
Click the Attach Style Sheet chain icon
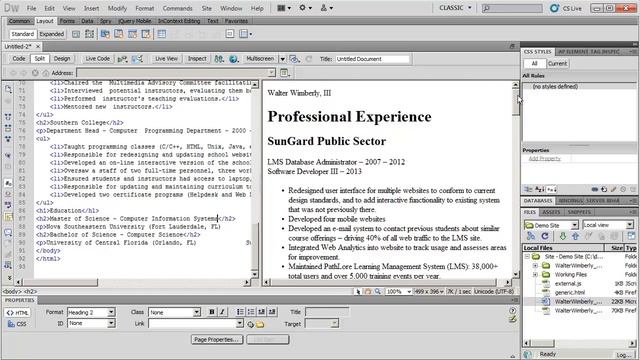[x=595, y=189]
